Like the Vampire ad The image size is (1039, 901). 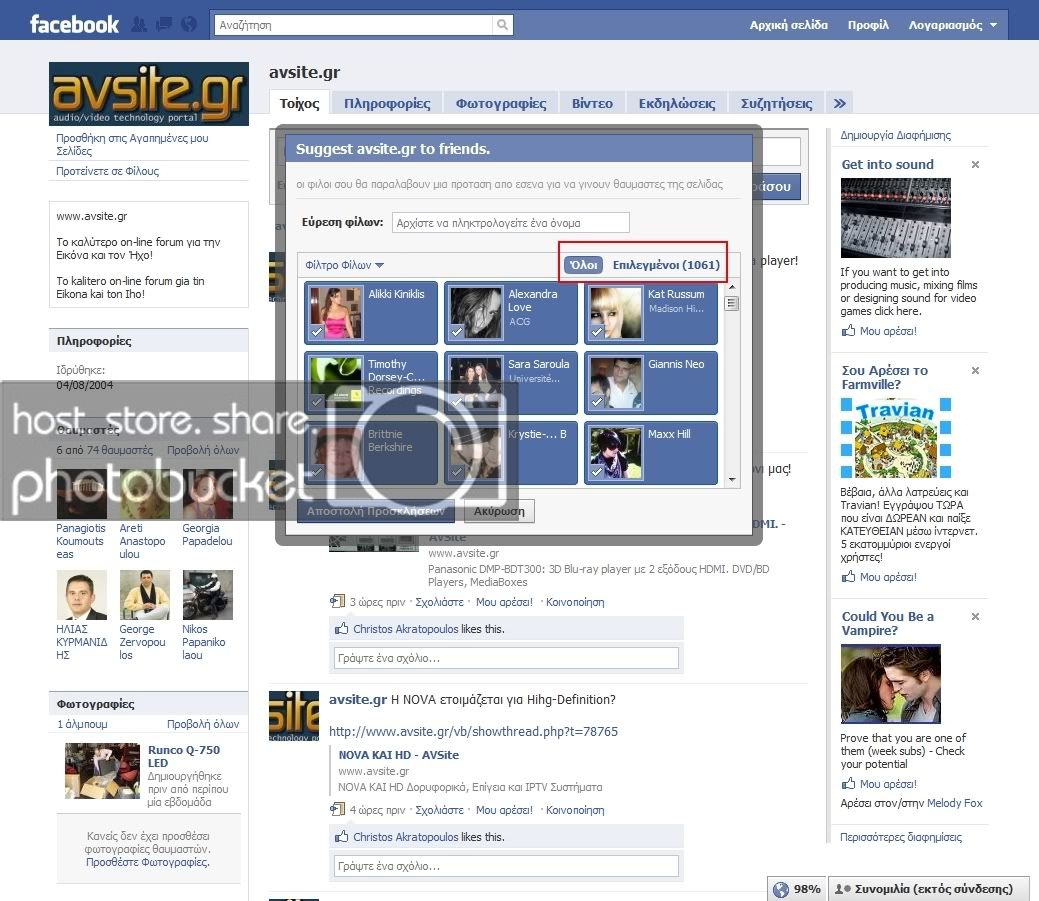pyautogui.click(x=879, y=784)
